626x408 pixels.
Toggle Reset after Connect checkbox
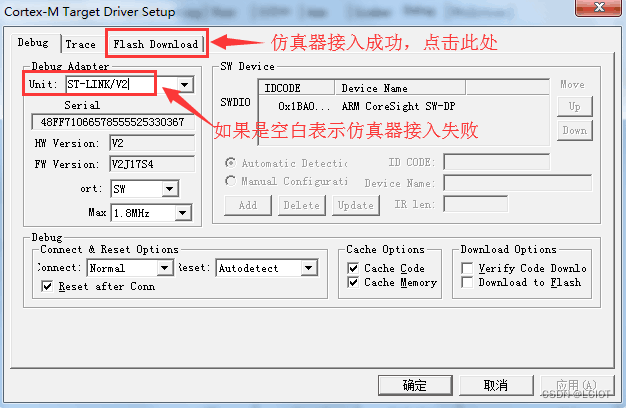point(47,286)
